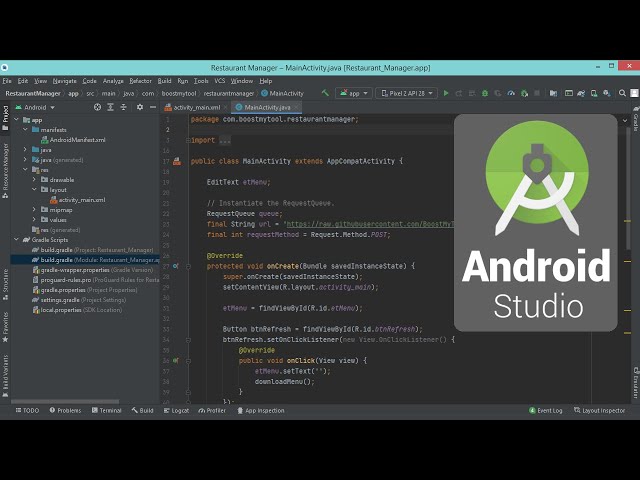
Task: Open the Pixel 2 API 28 device dropdown
Action: pos(407,93)
